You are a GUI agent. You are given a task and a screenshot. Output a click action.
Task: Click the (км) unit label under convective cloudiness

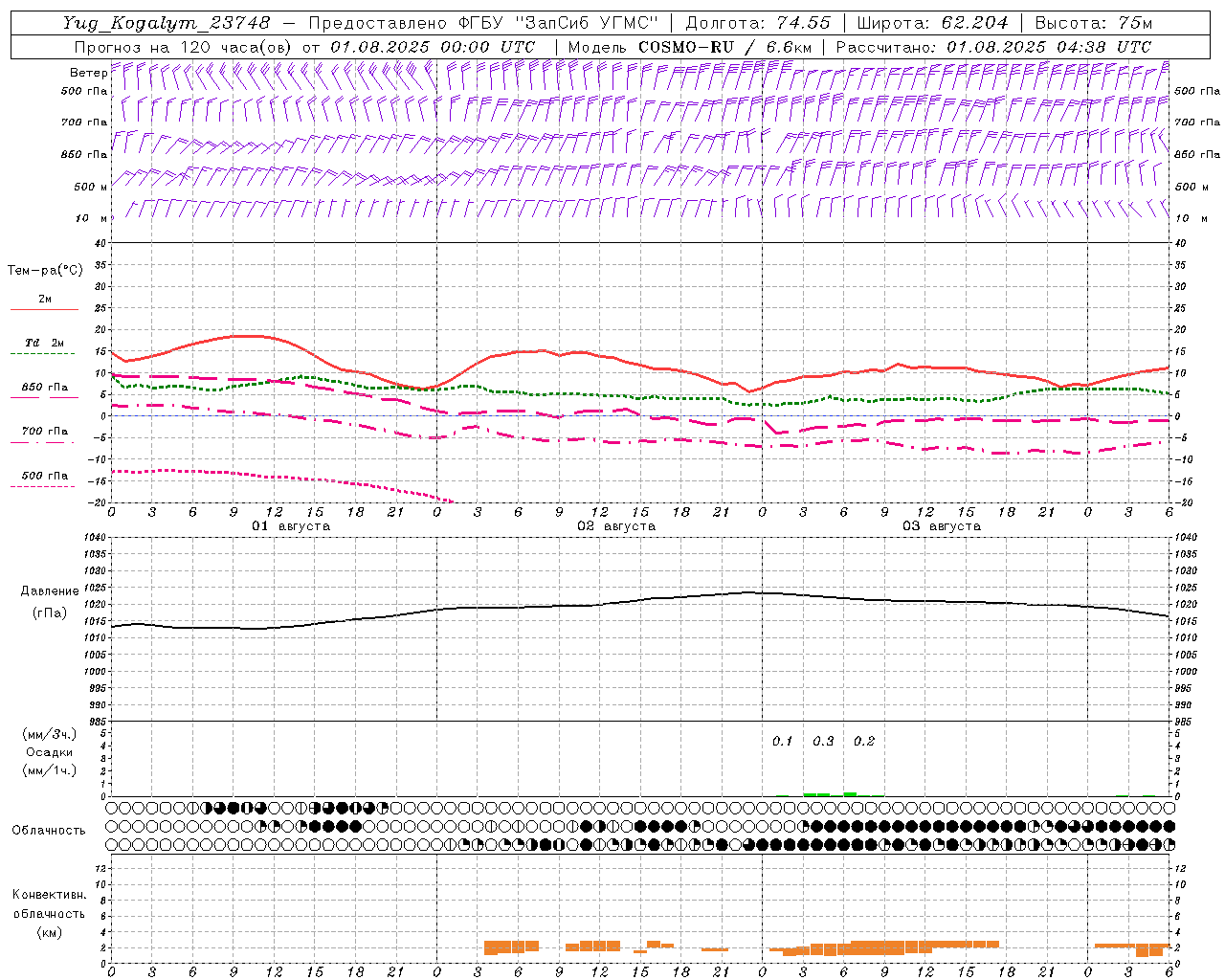[x=49, y=932]
